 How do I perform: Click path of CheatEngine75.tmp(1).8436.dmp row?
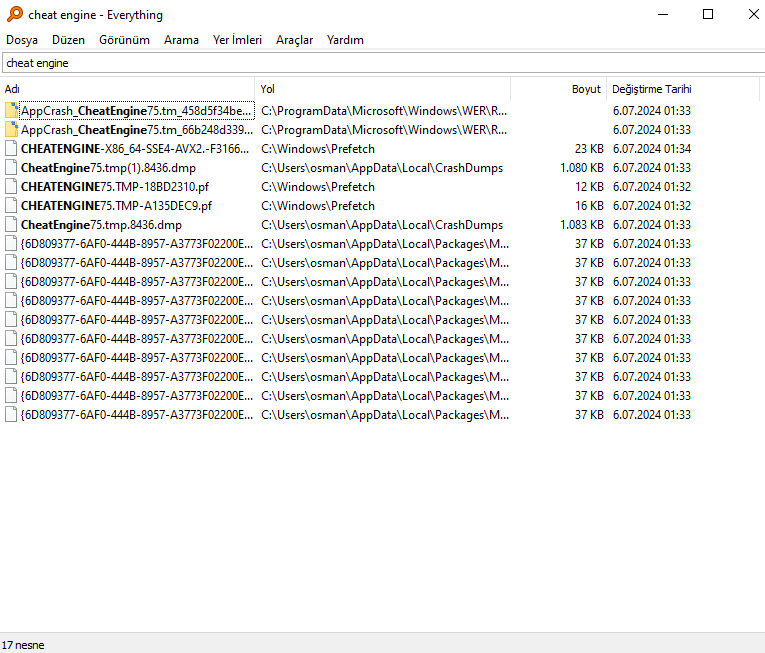coord(382,168)
